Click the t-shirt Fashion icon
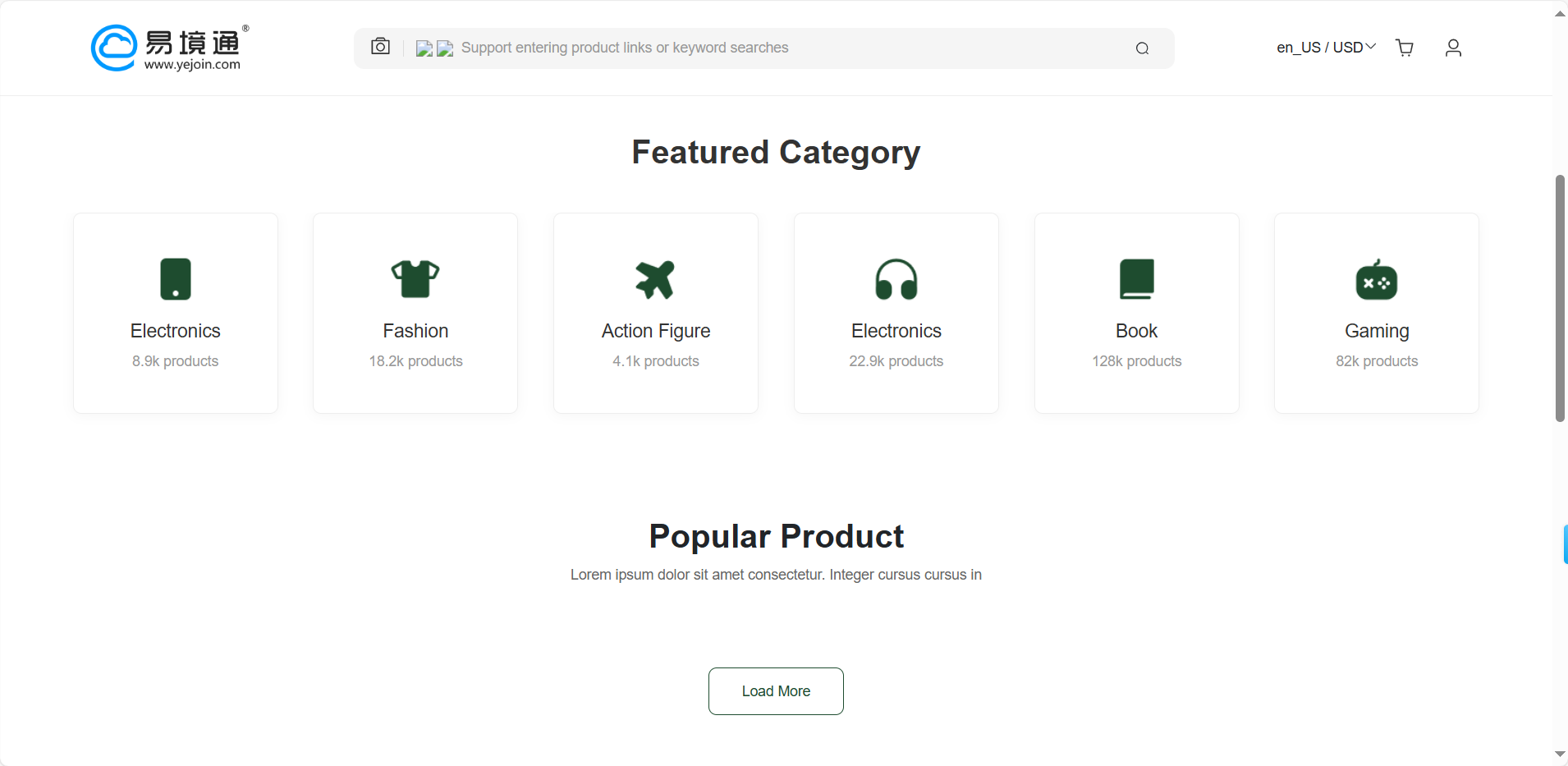The image size is (1568, 766). (415, 279)
